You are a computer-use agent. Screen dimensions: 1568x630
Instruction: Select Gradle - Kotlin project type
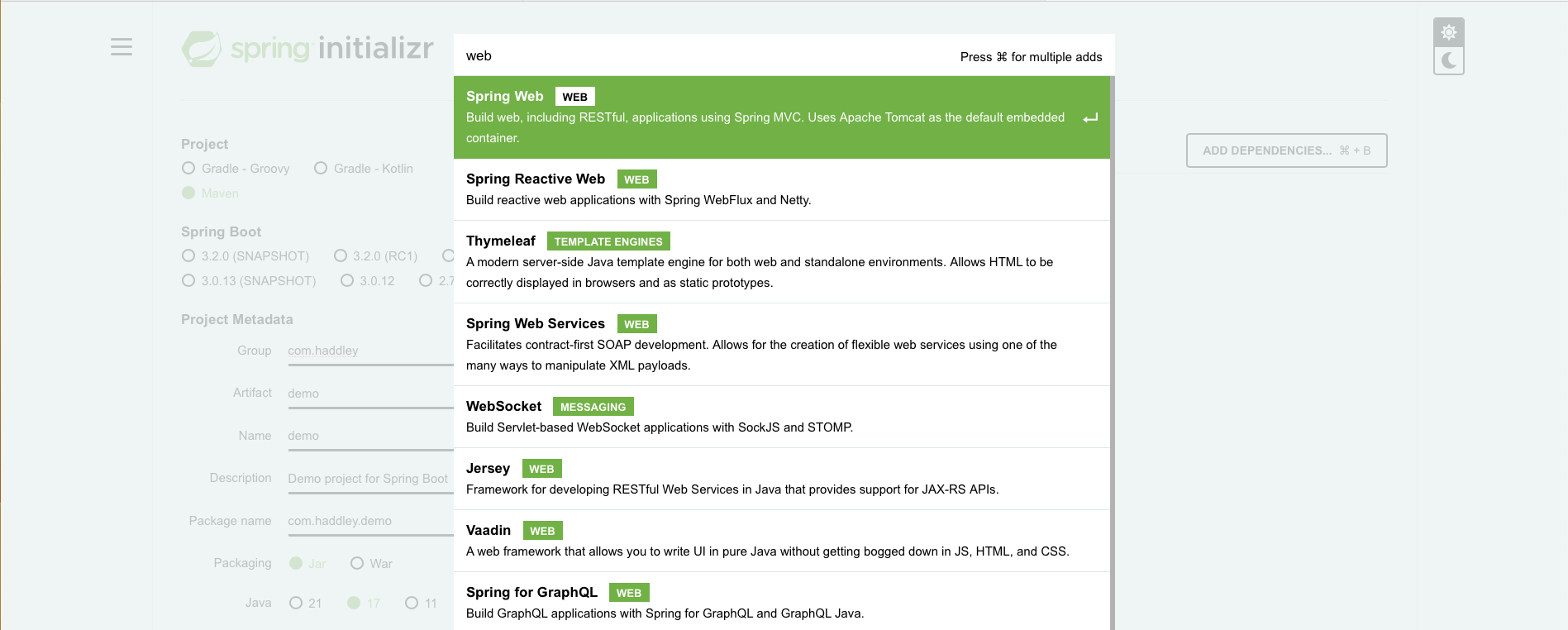coord(321,169)
